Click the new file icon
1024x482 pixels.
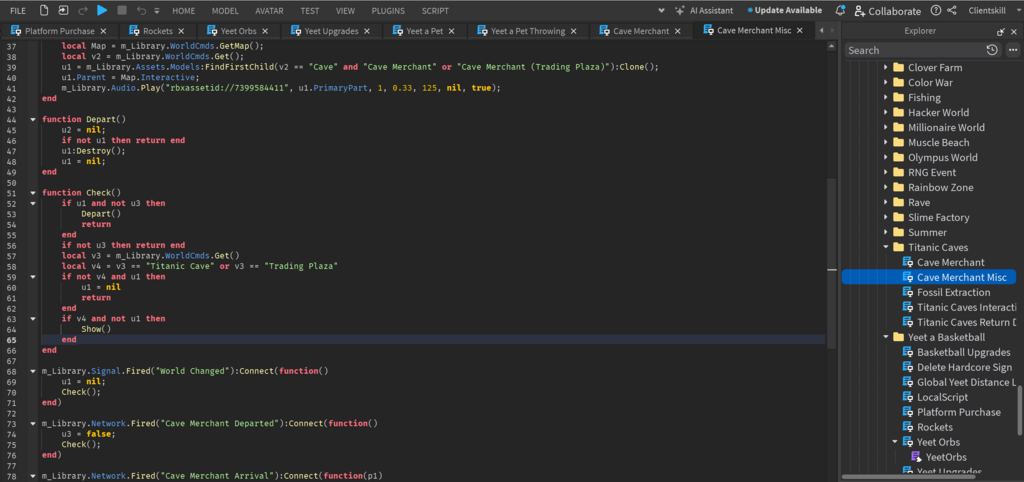pyautogui.click(x=44, y=10)
